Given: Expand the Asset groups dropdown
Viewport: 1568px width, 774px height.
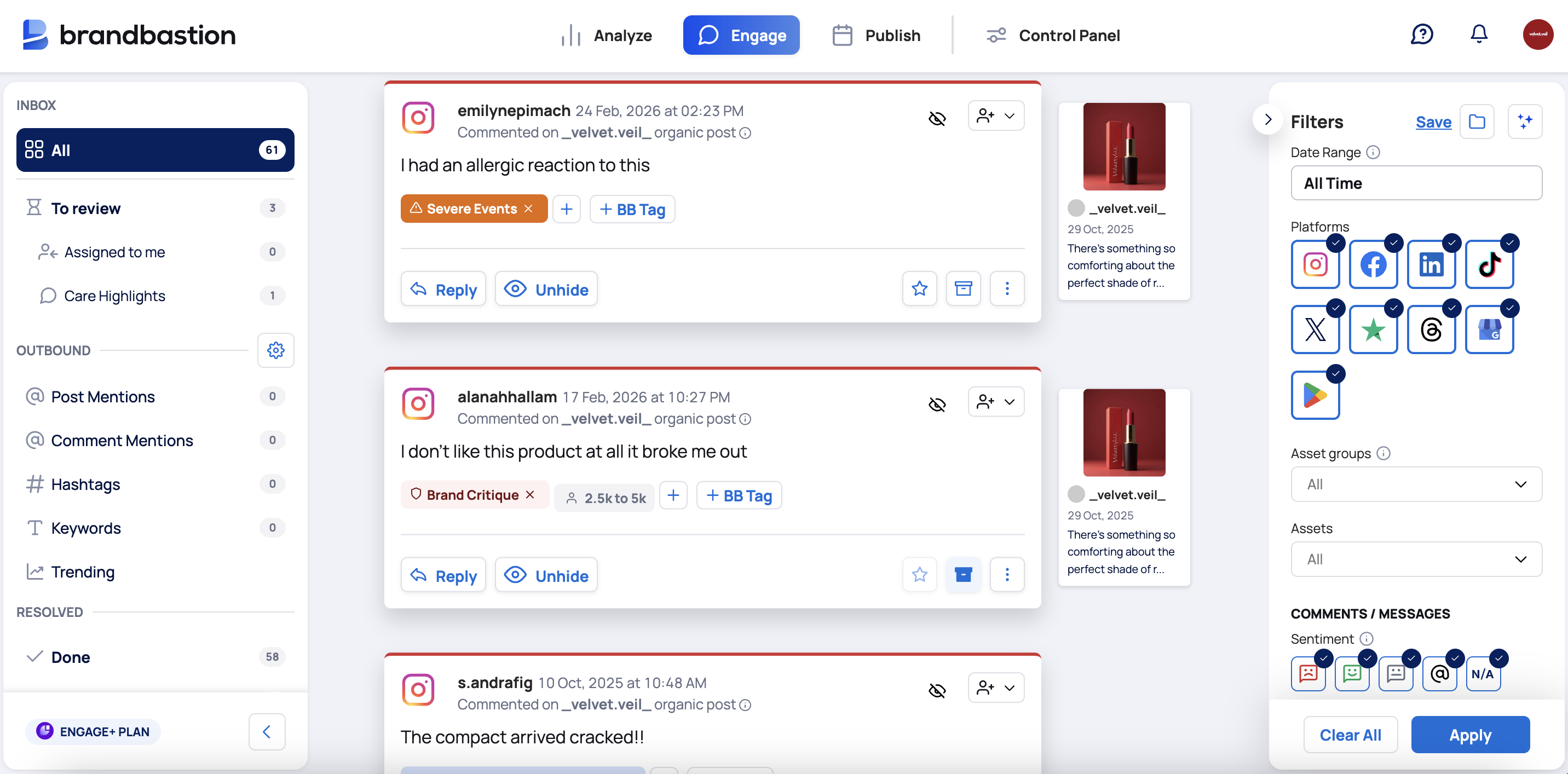Looking at the screenshot, I should coord(1416,484).
